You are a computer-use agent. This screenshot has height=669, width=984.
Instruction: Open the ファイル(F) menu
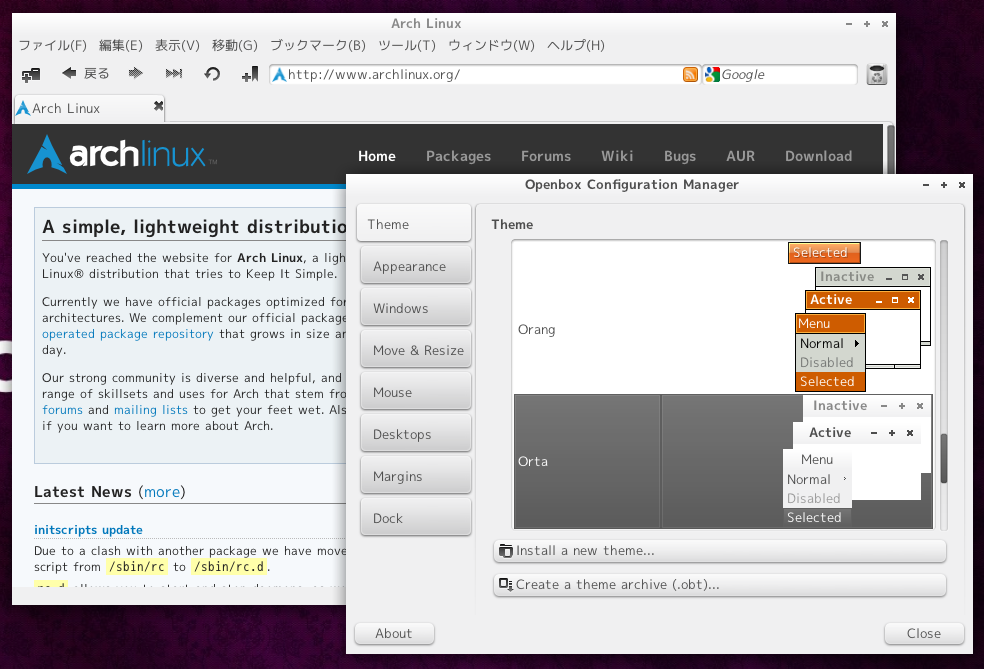[53, 45]
